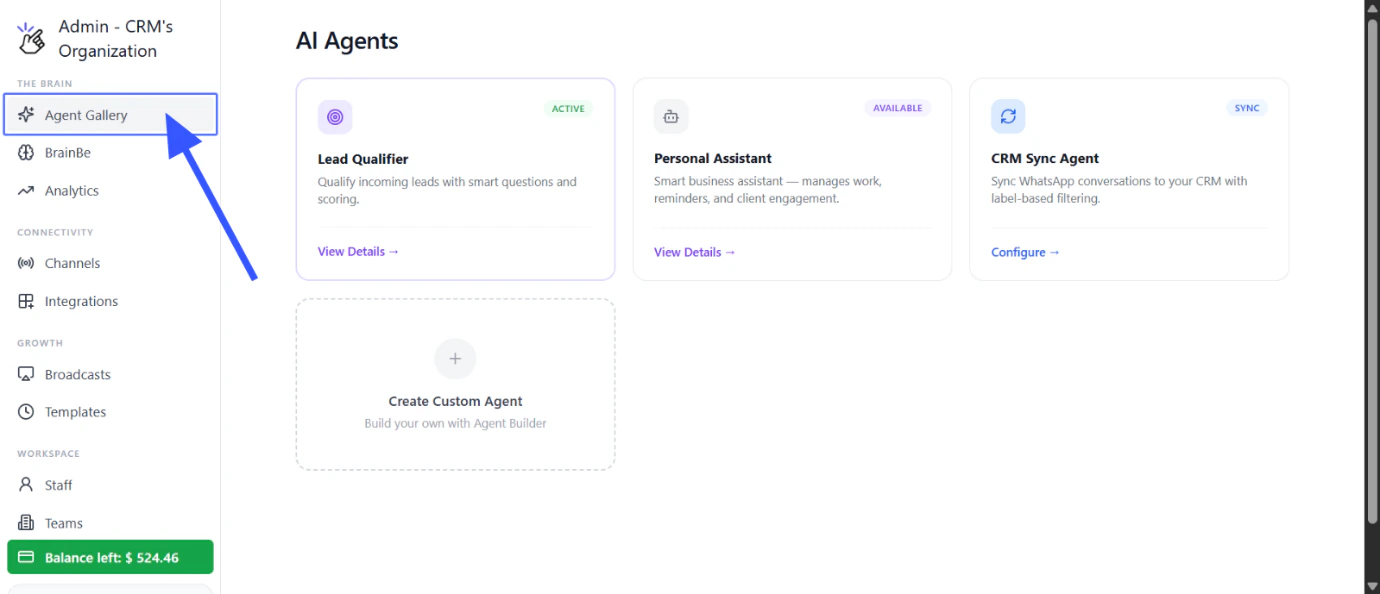Open Configure link for CRM Sync Agent

1025,252
